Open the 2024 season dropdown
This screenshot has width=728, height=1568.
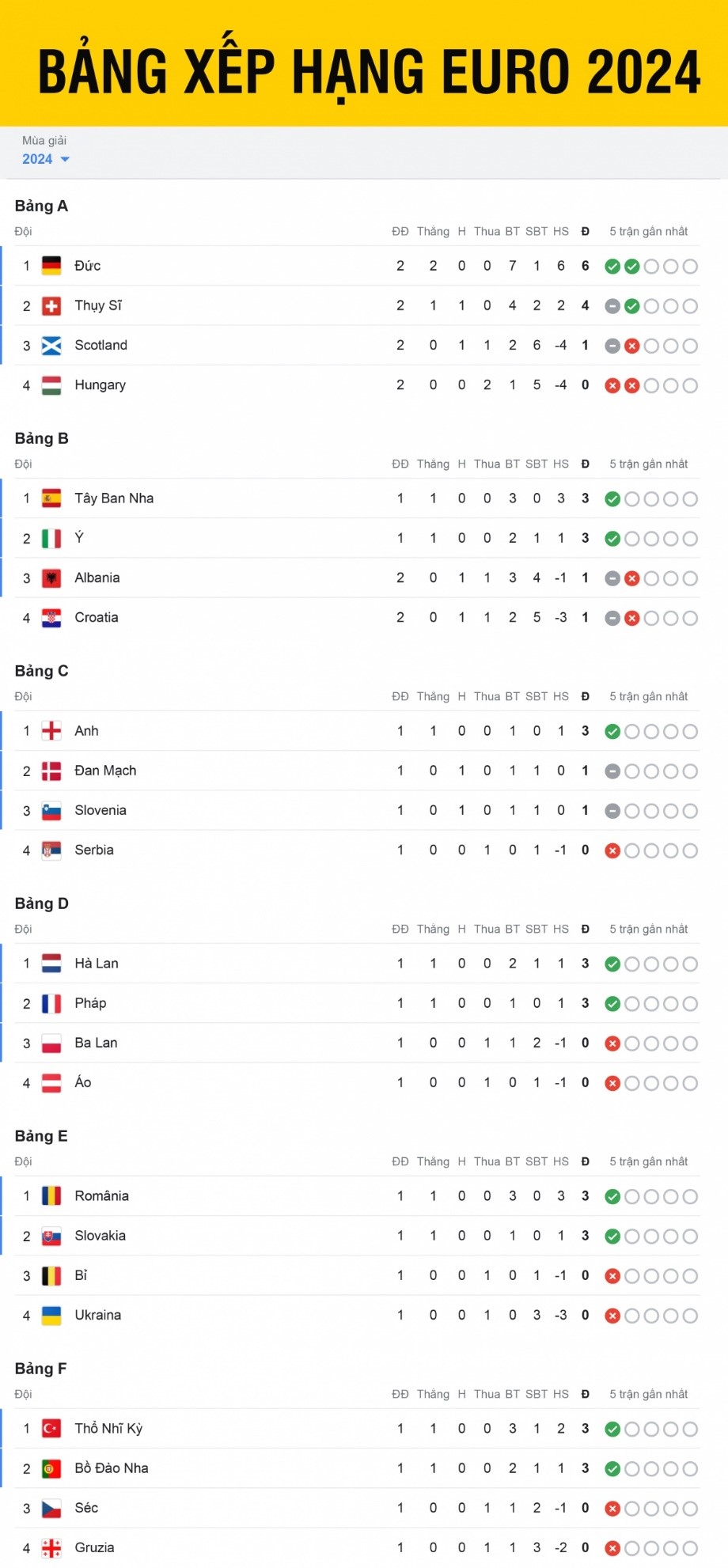(x=46, y=159)
